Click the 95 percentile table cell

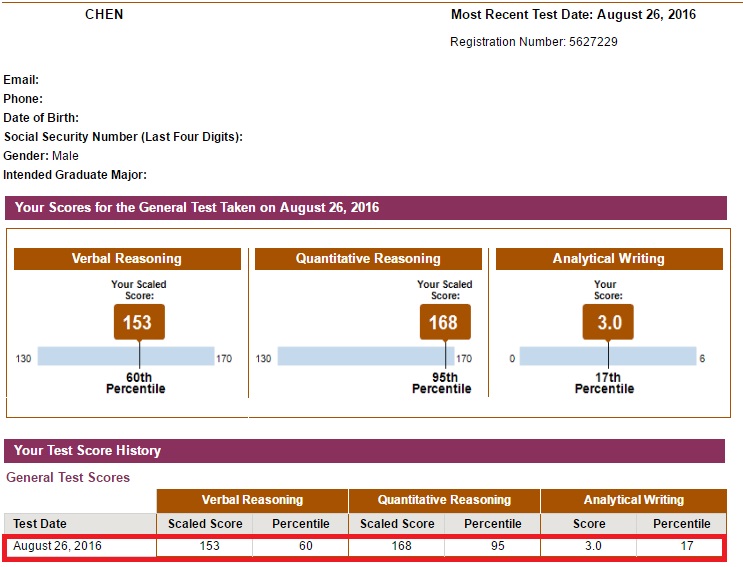pyautogui.click(x=498, y=546)
